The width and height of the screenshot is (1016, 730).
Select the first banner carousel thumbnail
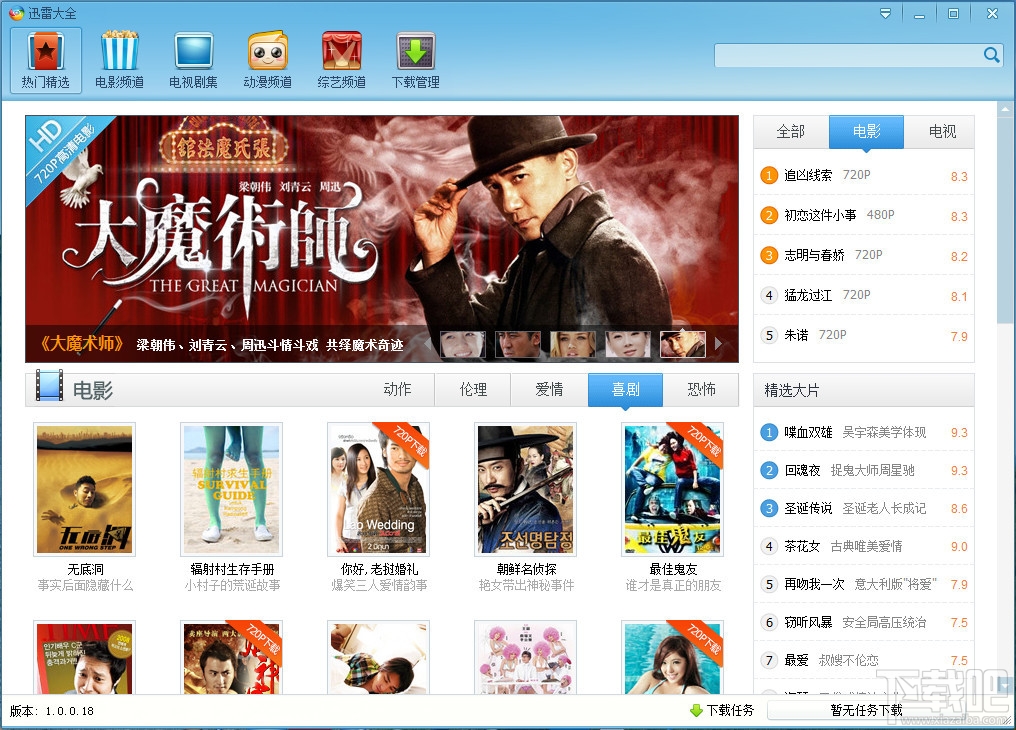pyautogui.click(x=463, y=344)
